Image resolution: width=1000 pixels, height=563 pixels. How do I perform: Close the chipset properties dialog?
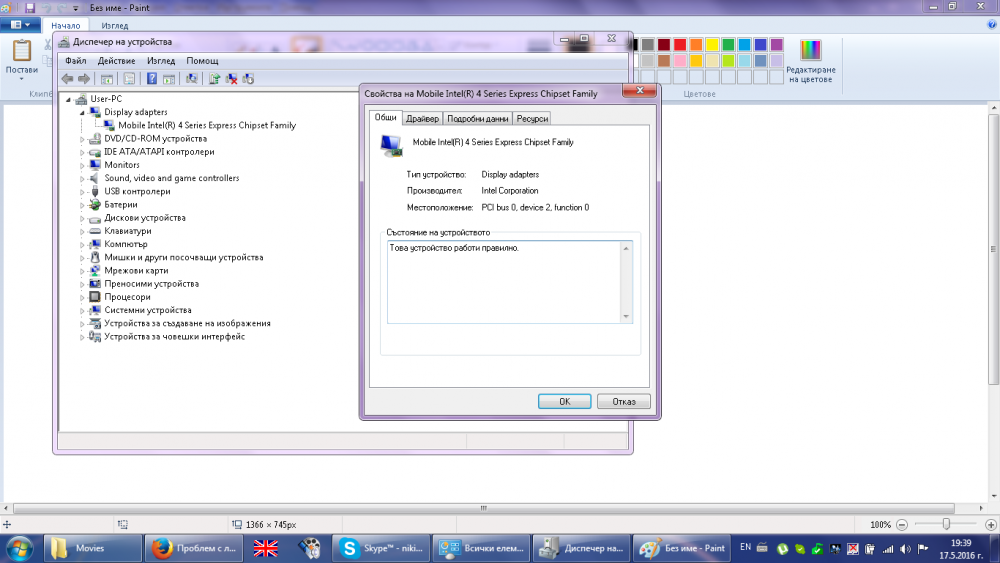click(640, 91)
